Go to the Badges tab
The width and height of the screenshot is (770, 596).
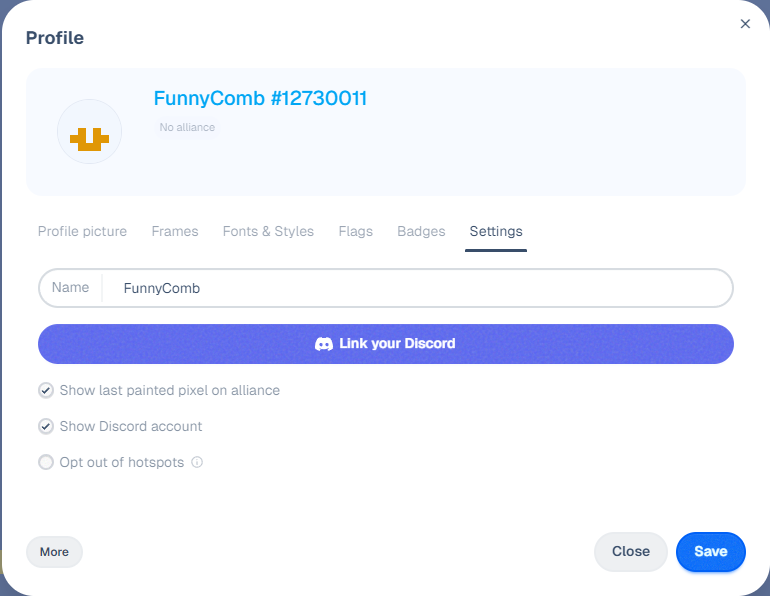coord(421,231)
